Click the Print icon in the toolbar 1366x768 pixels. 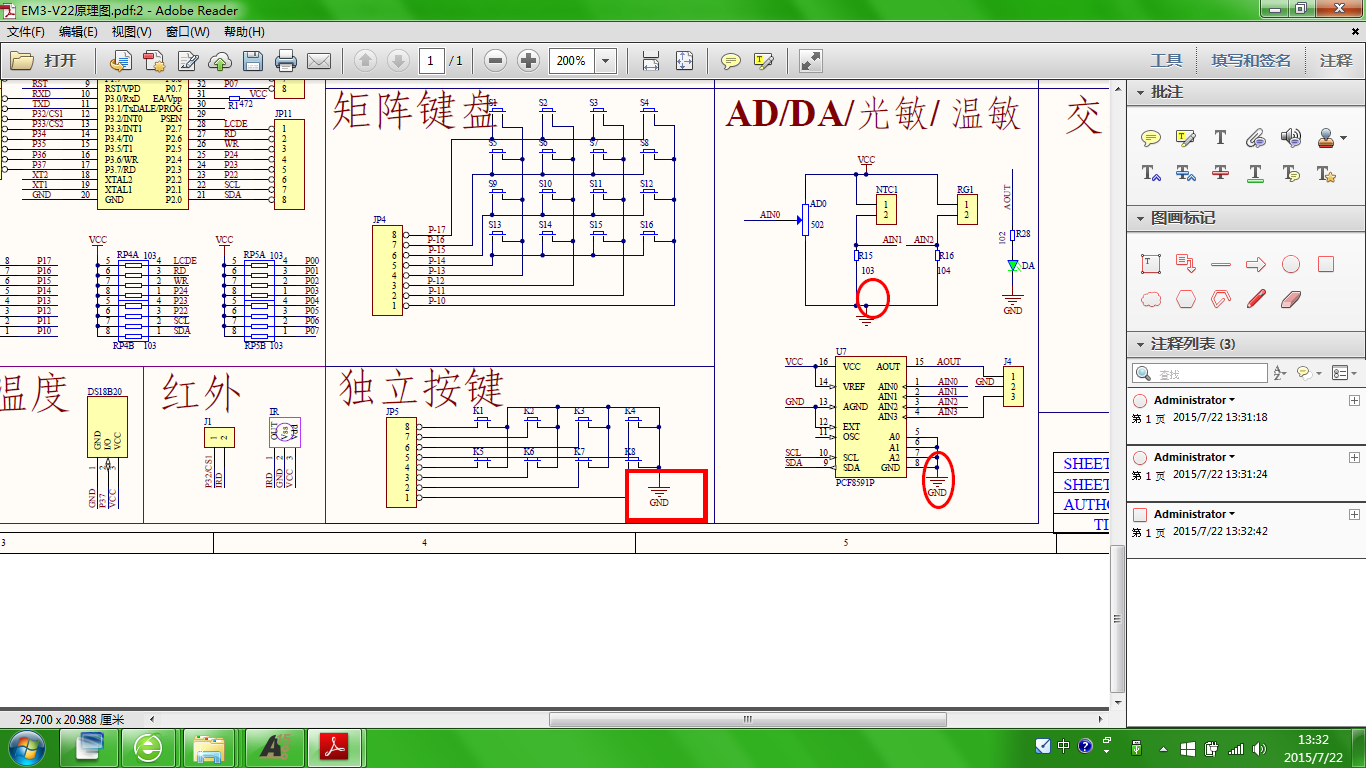tap(286, 61)
